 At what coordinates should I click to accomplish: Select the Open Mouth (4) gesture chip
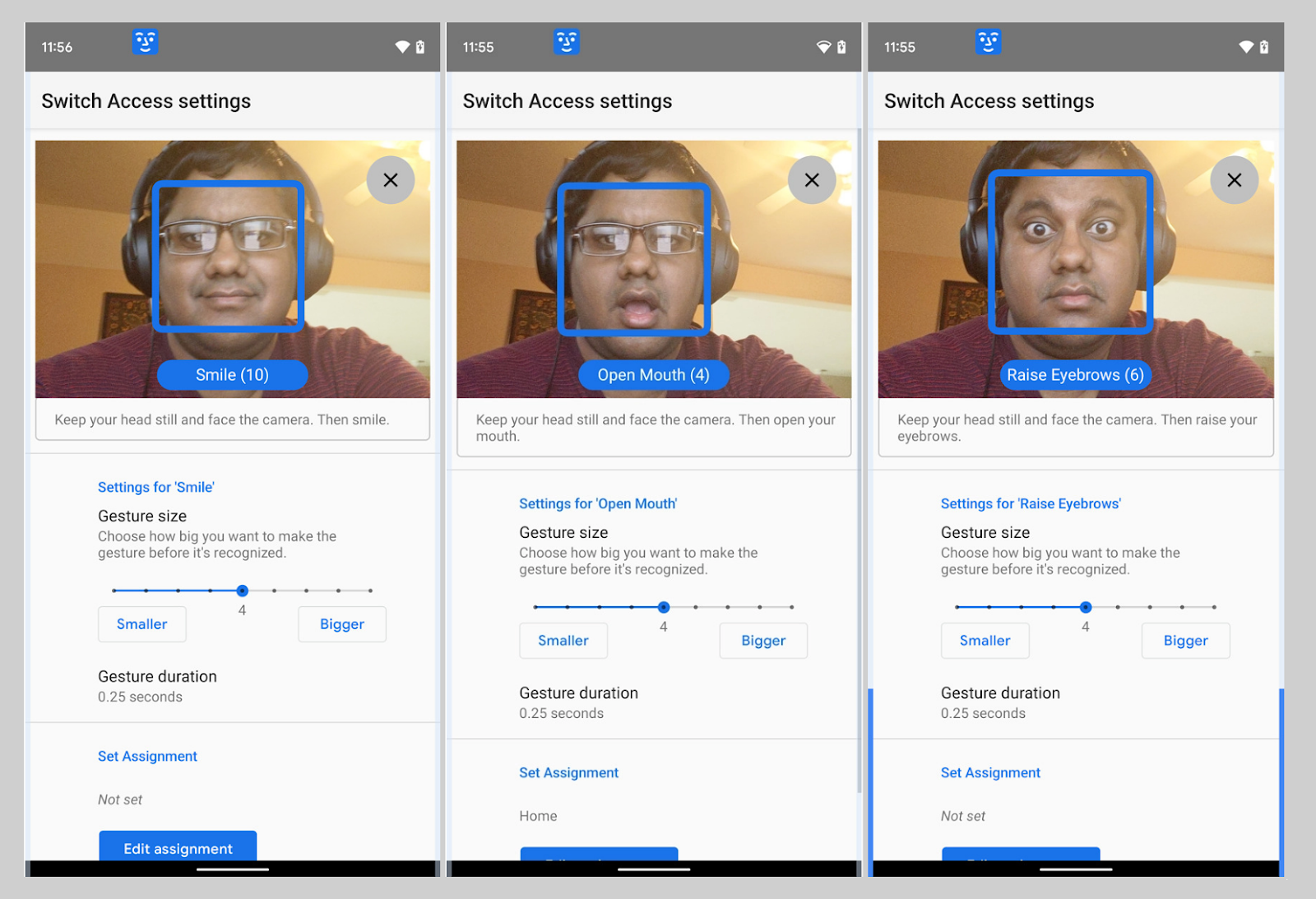[653, 374]
